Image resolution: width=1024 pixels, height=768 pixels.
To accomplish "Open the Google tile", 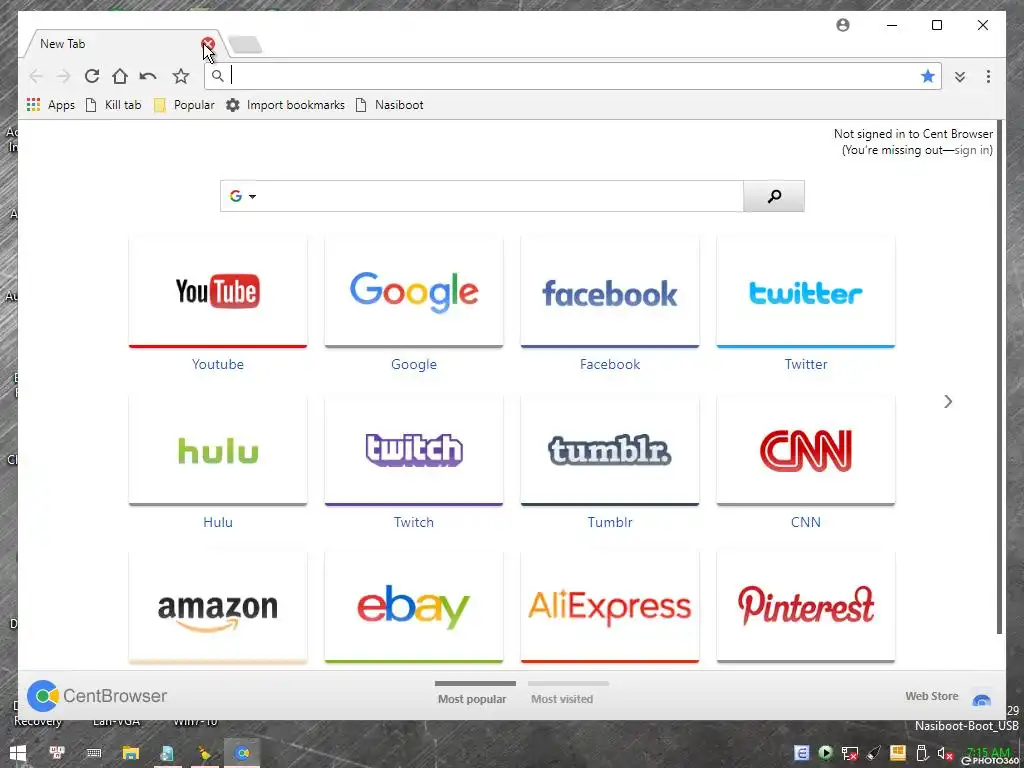I will 414,292.
